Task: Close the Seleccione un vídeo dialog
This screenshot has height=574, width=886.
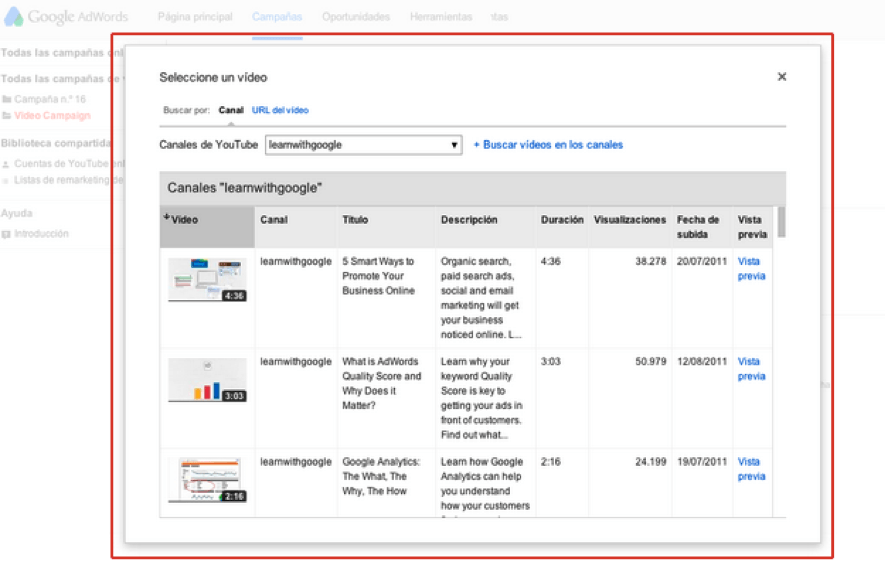Action: click(x=782, y=77)
